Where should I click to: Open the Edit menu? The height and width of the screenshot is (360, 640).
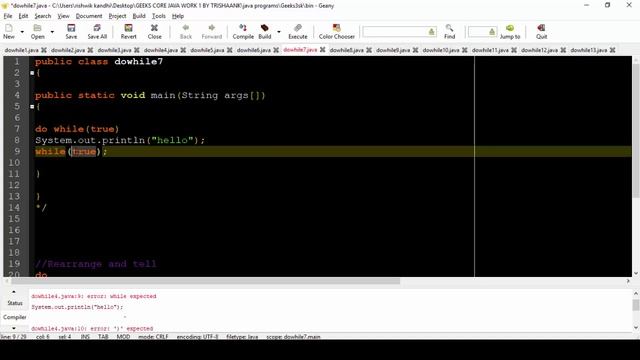[23, 16]
